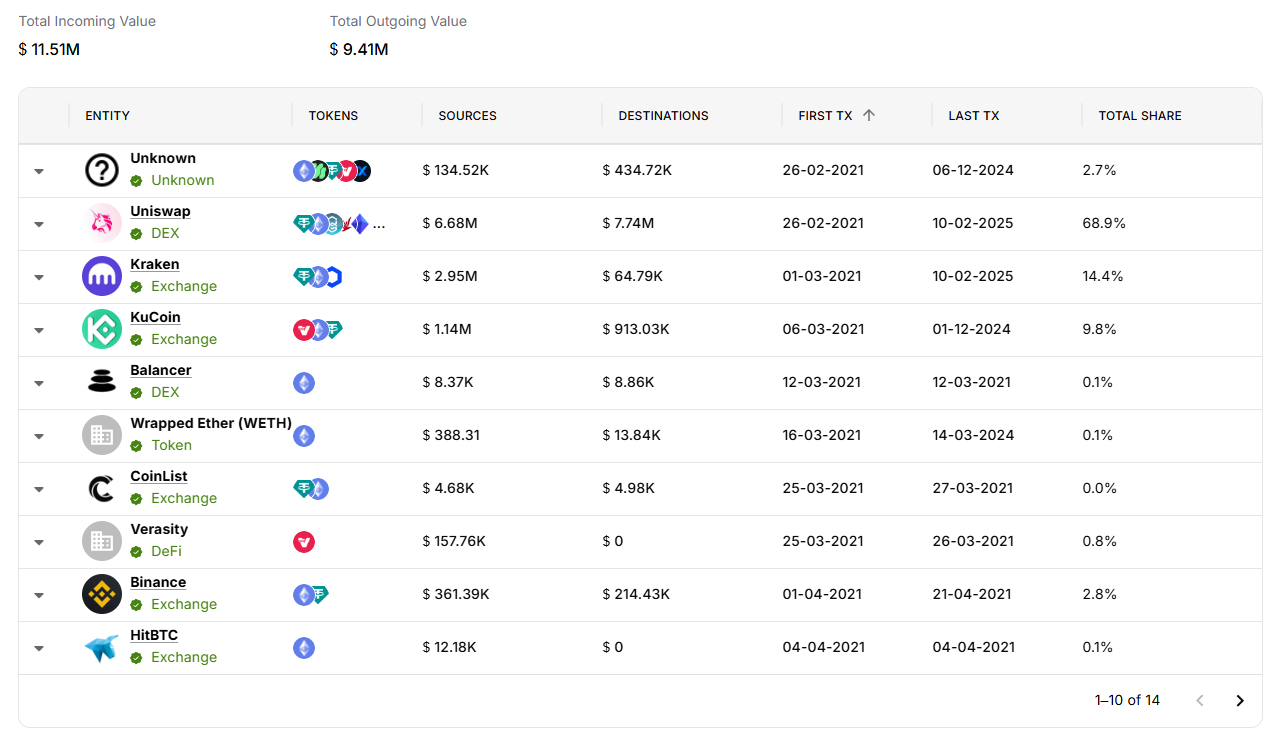Viewport: 1276px width, 735px height.
Task: Expand the KuCoin row
Action: pos(39,330)
